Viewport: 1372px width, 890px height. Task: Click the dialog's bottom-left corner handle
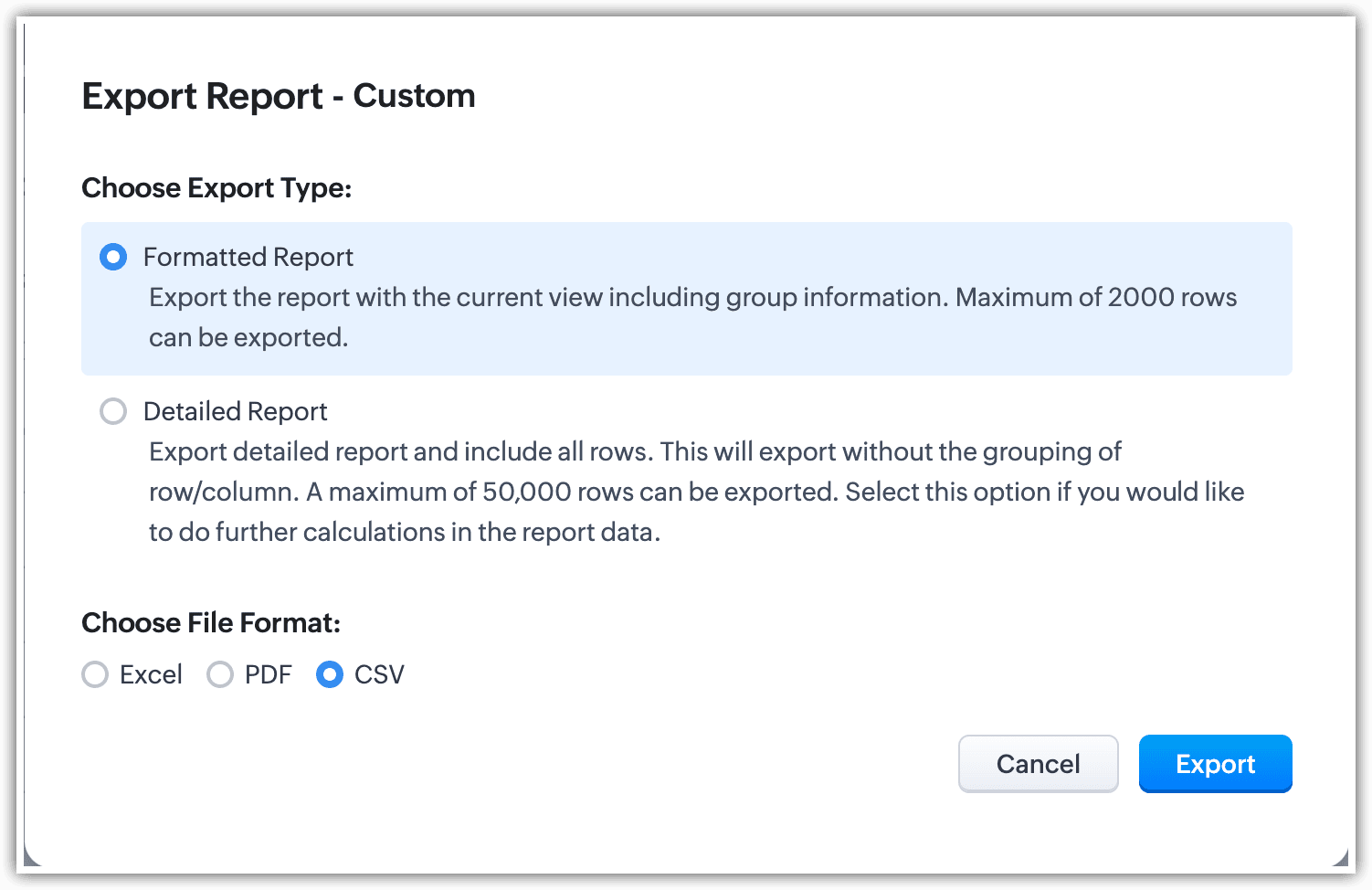pos(31,857)
